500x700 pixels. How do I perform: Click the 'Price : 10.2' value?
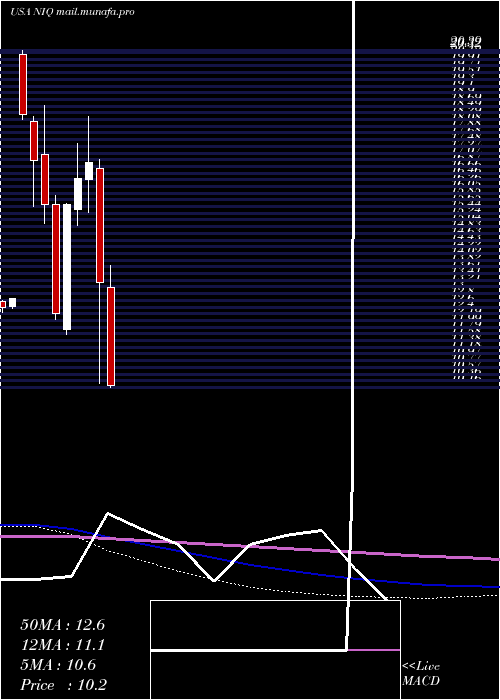pos(64,685)
